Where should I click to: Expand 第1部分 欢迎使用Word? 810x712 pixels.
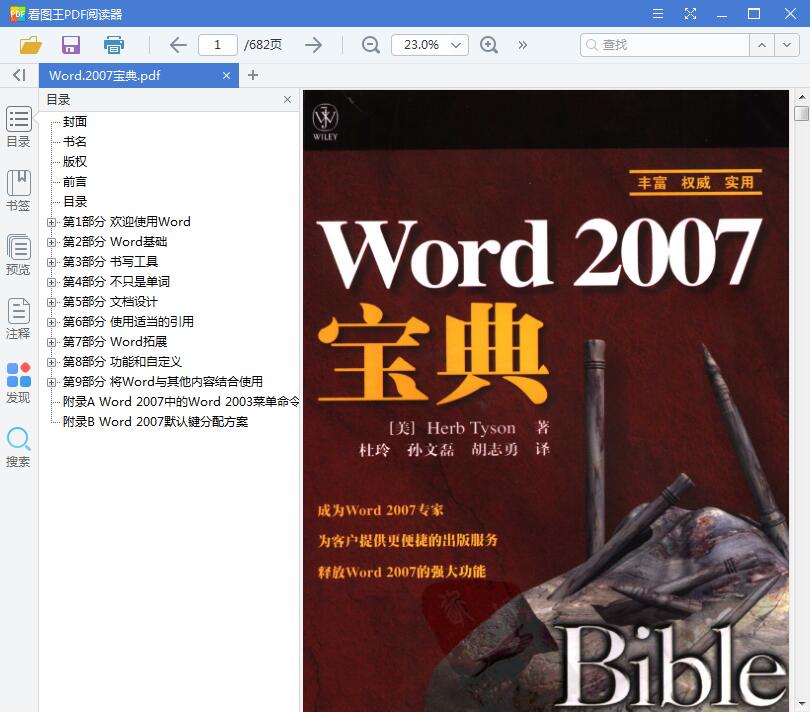[x=51, y=222]
